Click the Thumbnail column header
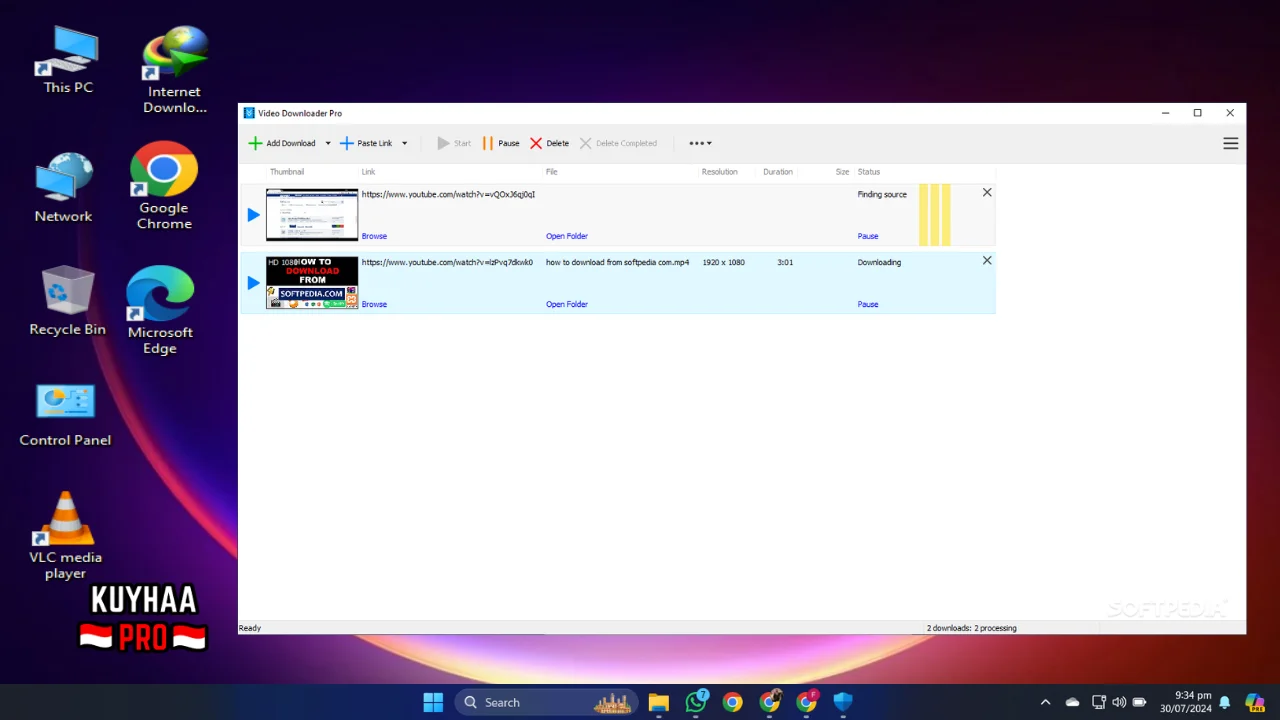This screenshot has height=720, width=1280. (x=287, y=172)
